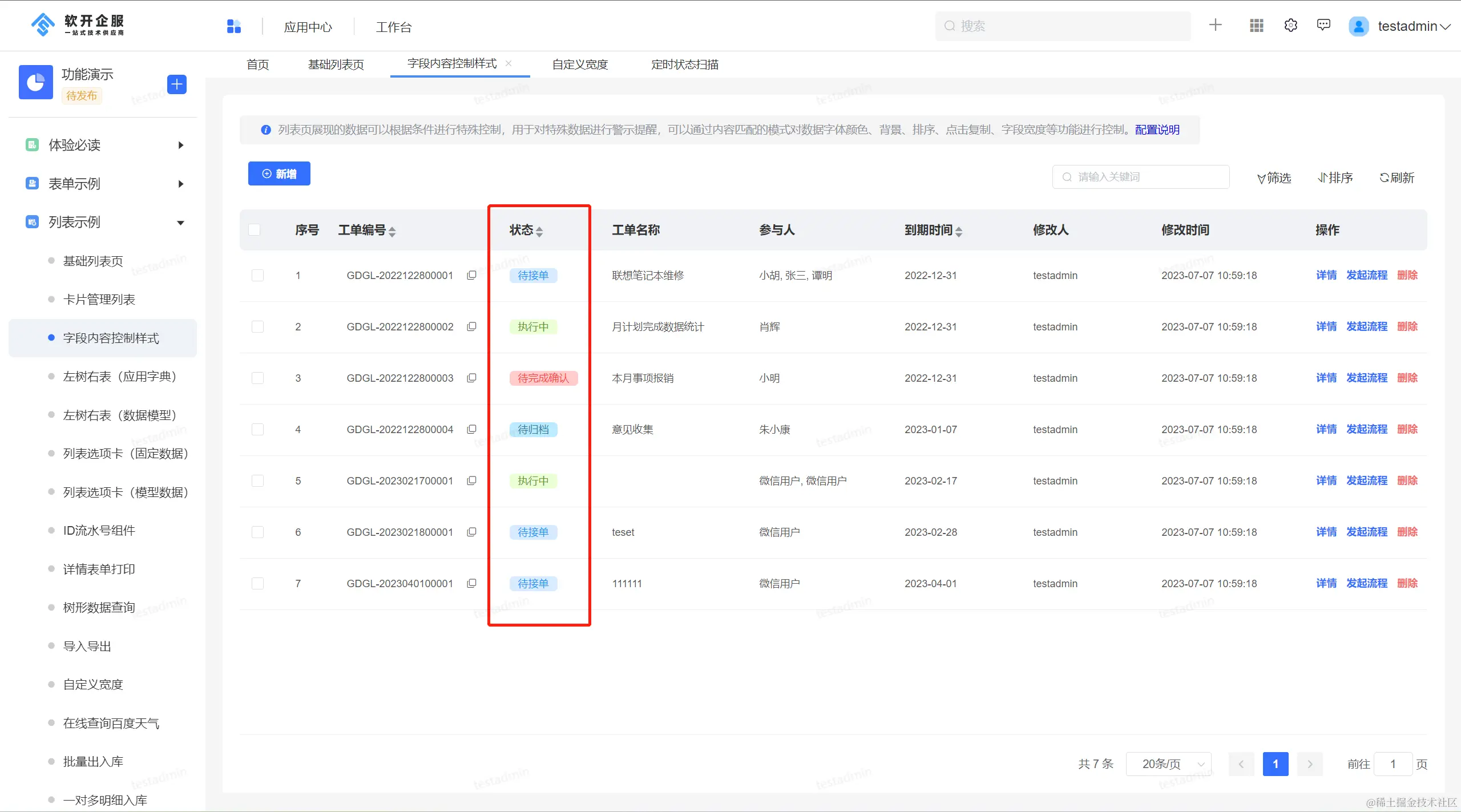Open 卡片管理列表 in sidebar

(x=99, y=300)
